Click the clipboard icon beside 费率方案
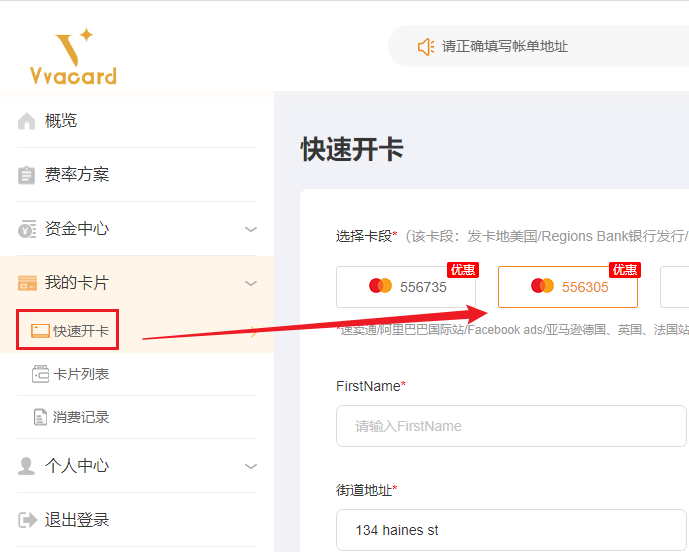The height and width of the screenshot is (552, 689). [26, 175]
